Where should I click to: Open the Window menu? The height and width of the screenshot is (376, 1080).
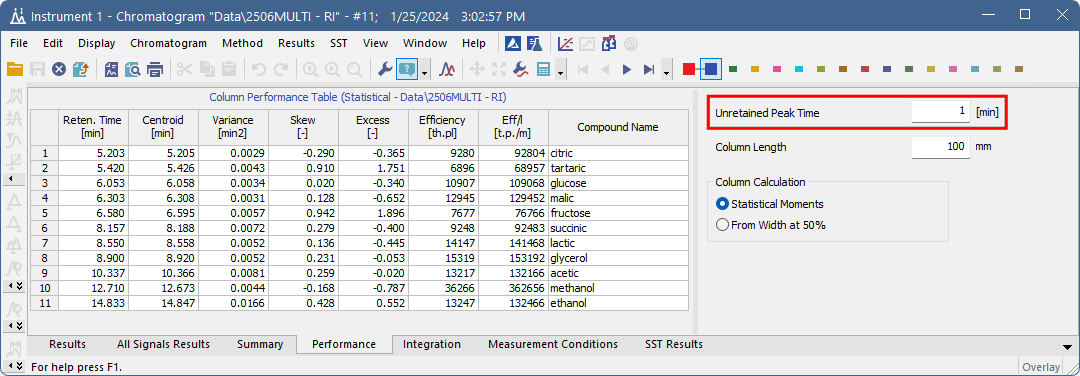pyautogui.click(x=425, y=43)
